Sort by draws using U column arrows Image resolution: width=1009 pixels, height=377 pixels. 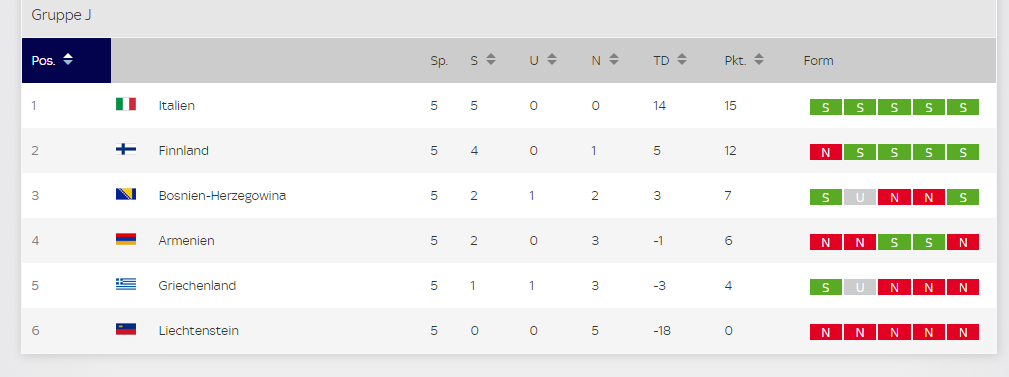[x=551, y=60]
